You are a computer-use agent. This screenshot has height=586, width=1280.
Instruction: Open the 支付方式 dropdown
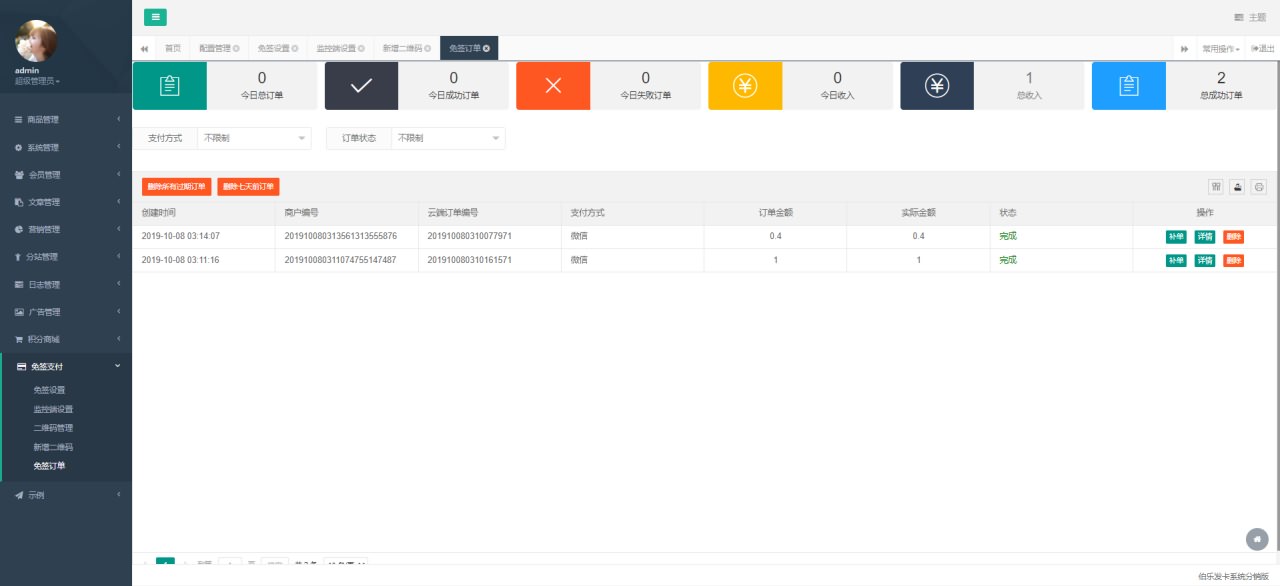pyautogui.click(x=254, y=138)
